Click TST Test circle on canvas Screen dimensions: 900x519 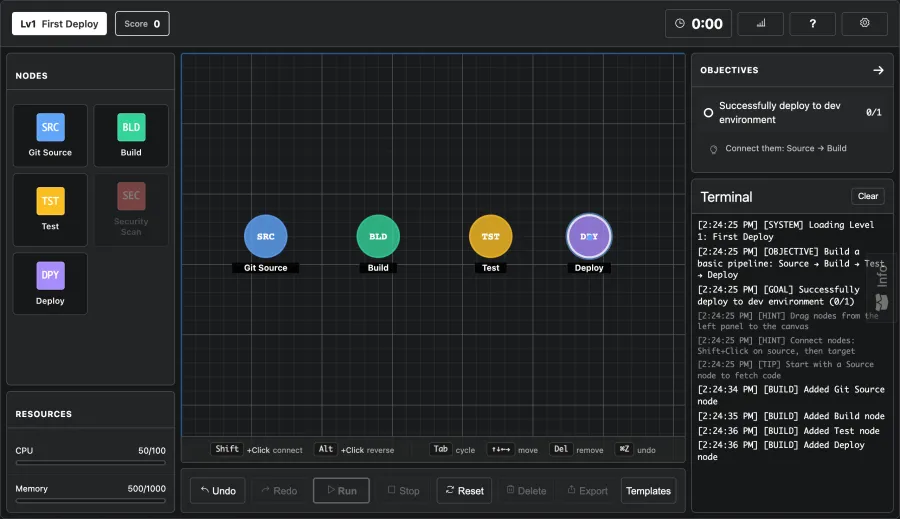(x=491, y=237)
